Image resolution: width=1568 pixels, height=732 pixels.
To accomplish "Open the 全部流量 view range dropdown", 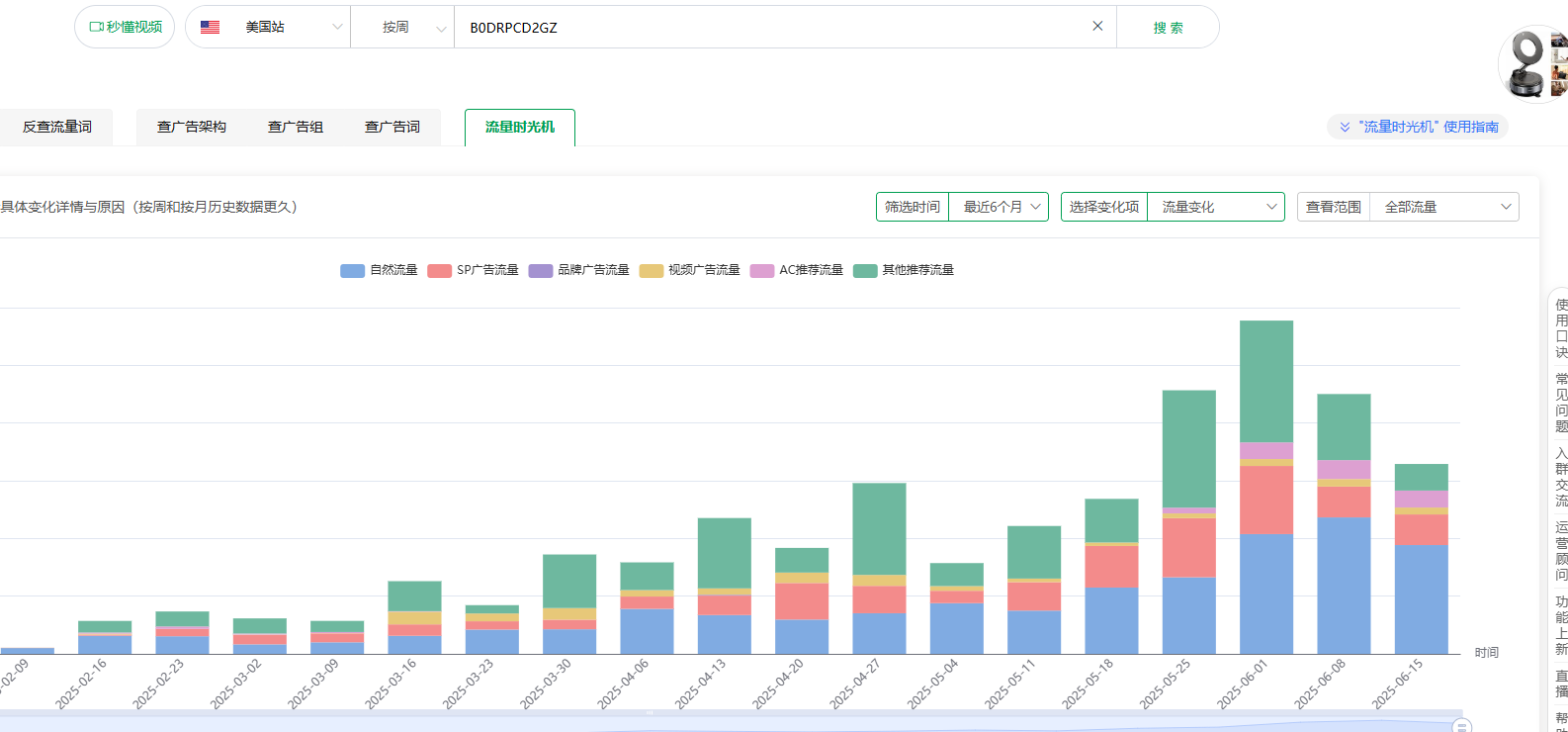I will pyautogui.click(x=1443, y=207).
